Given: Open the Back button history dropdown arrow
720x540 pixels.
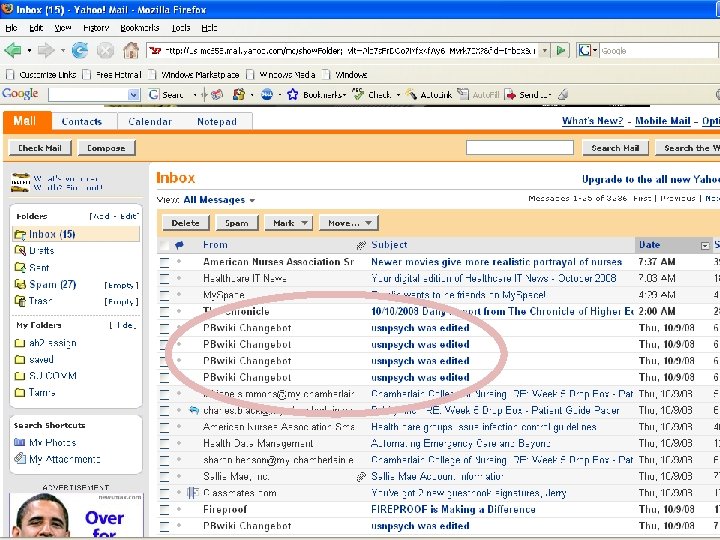Looking at the screenshot, I should 29,51.
